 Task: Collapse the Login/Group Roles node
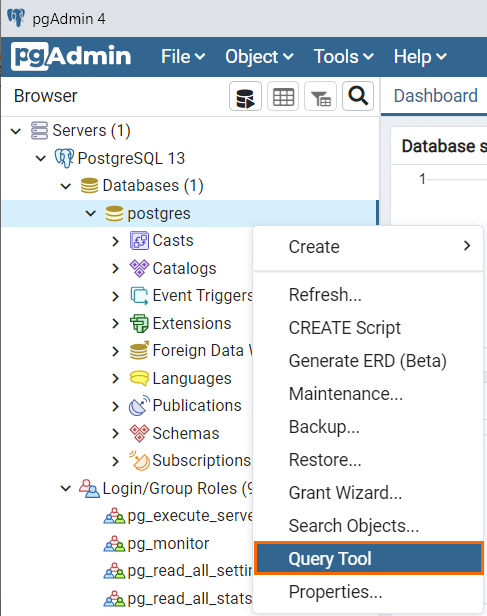[66, 488]
